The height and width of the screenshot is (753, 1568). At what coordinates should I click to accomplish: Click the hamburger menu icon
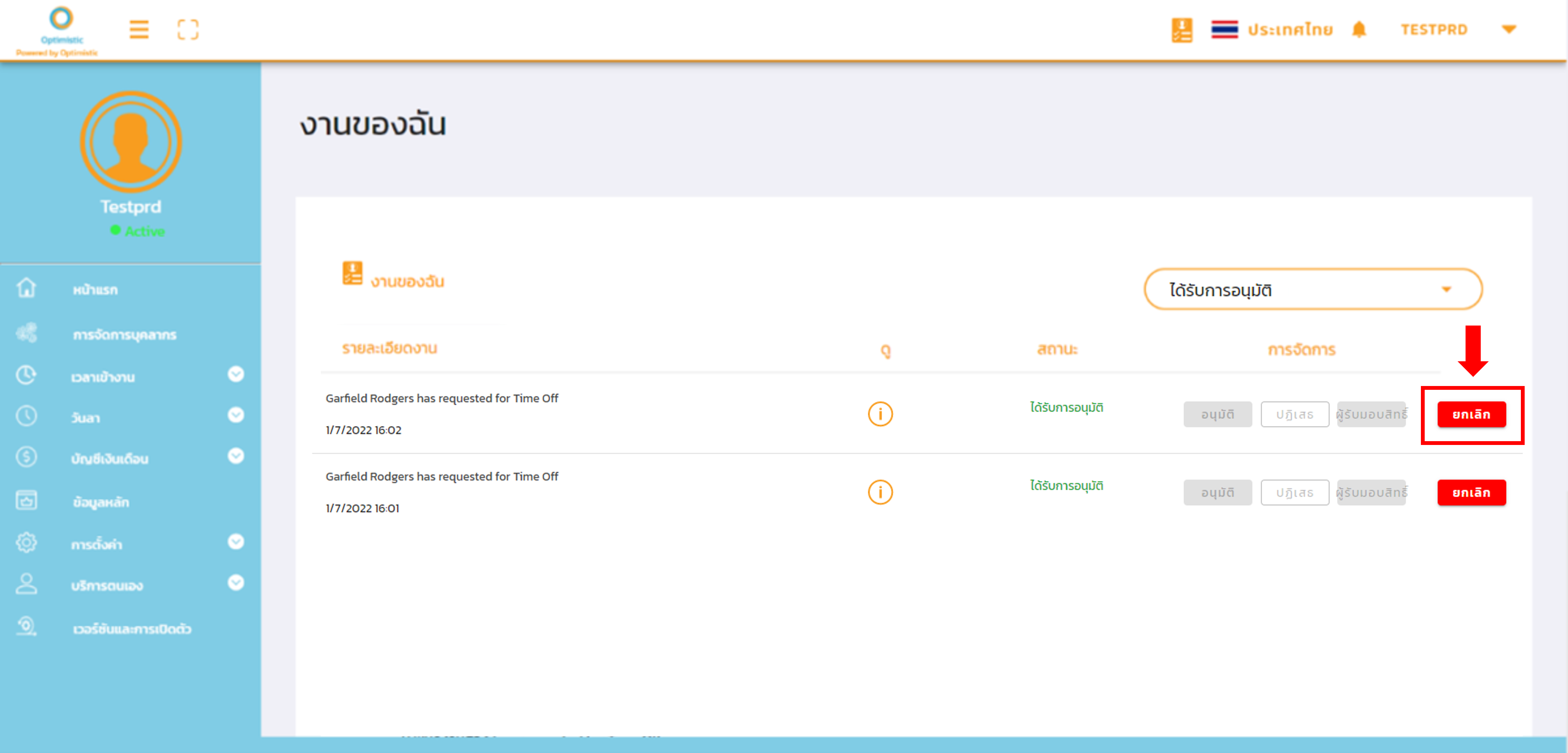point(139,29)
